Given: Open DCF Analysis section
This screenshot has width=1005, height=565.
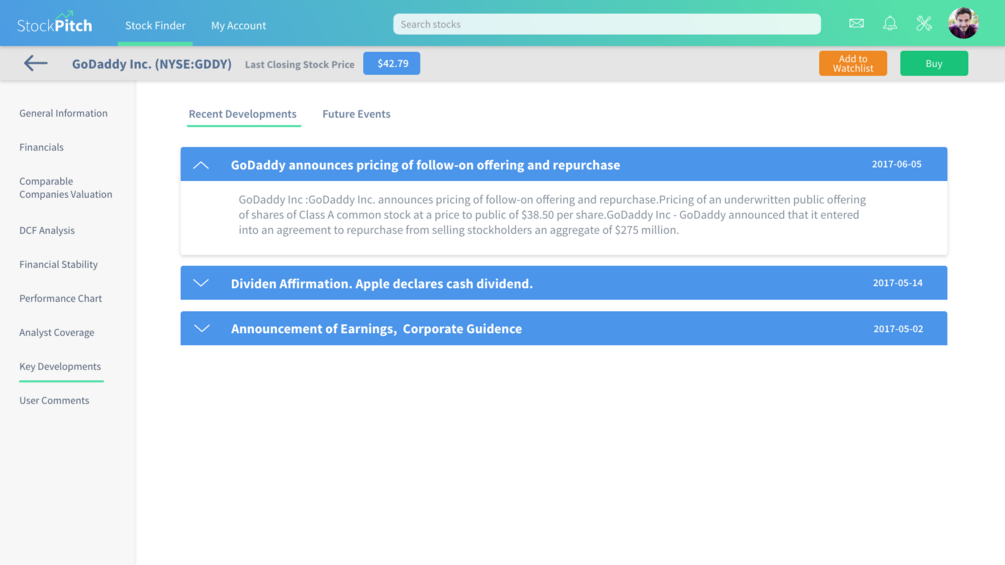Looking at the screenshot, I should (47, 231).
